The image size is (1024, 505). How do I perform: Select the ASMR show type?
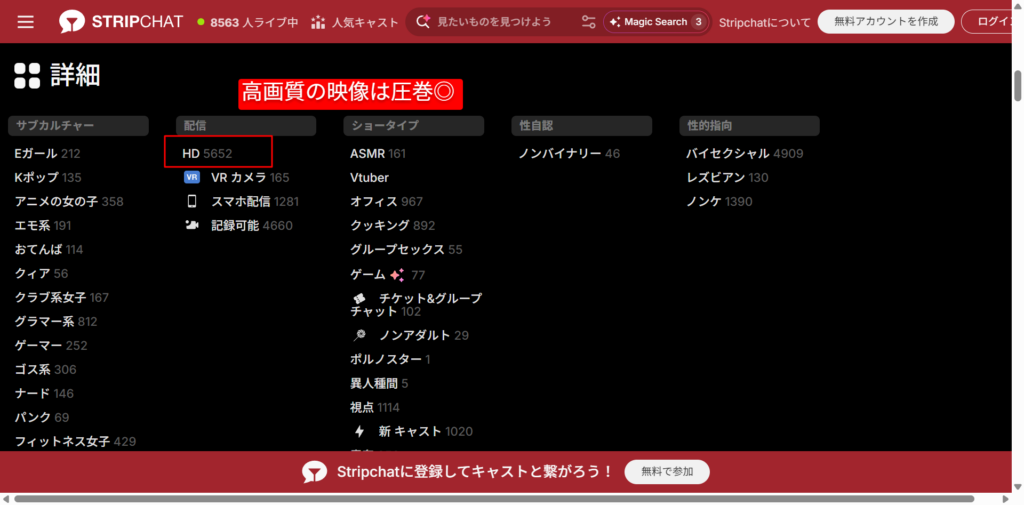tap(378, 154)
